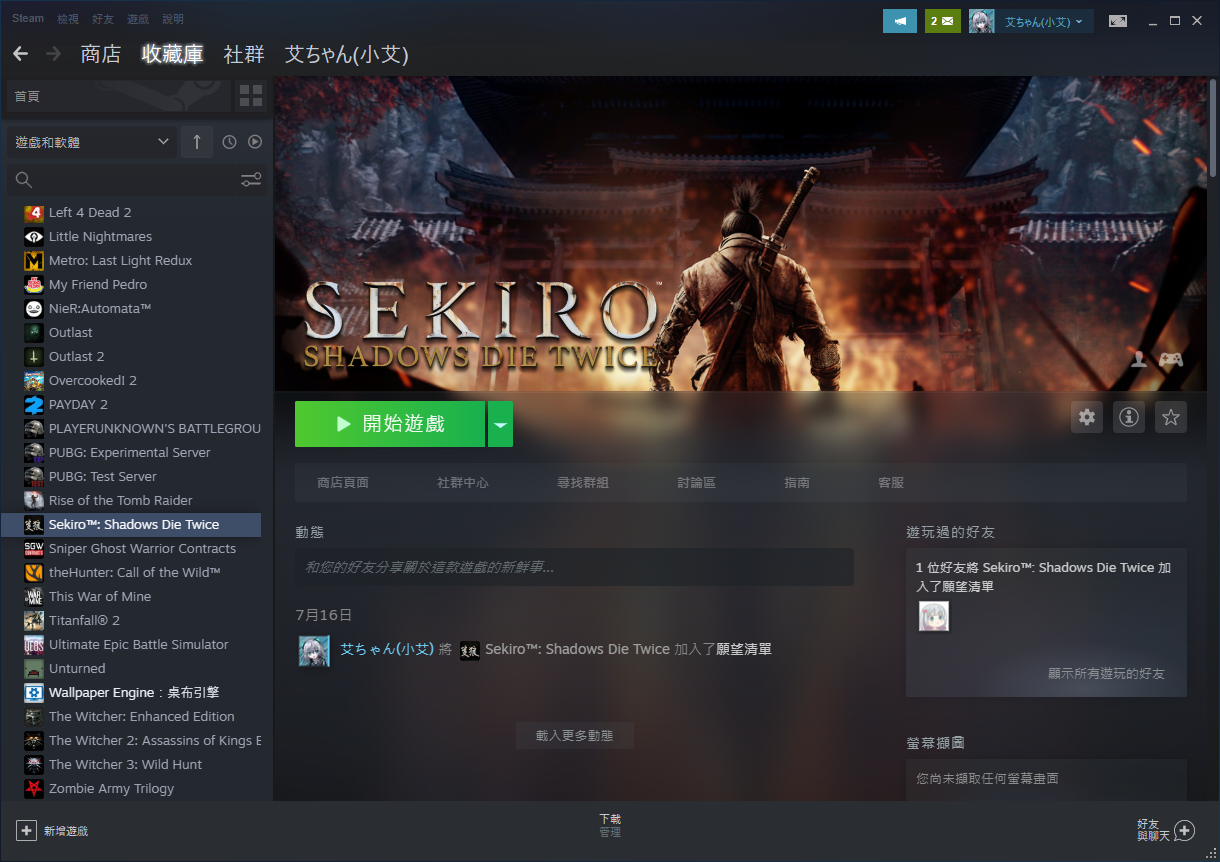Click 顯示所有遊玩的好友 link
Image resolution: width=1220 pixels, height=862 pixels.
[1106, 674]
